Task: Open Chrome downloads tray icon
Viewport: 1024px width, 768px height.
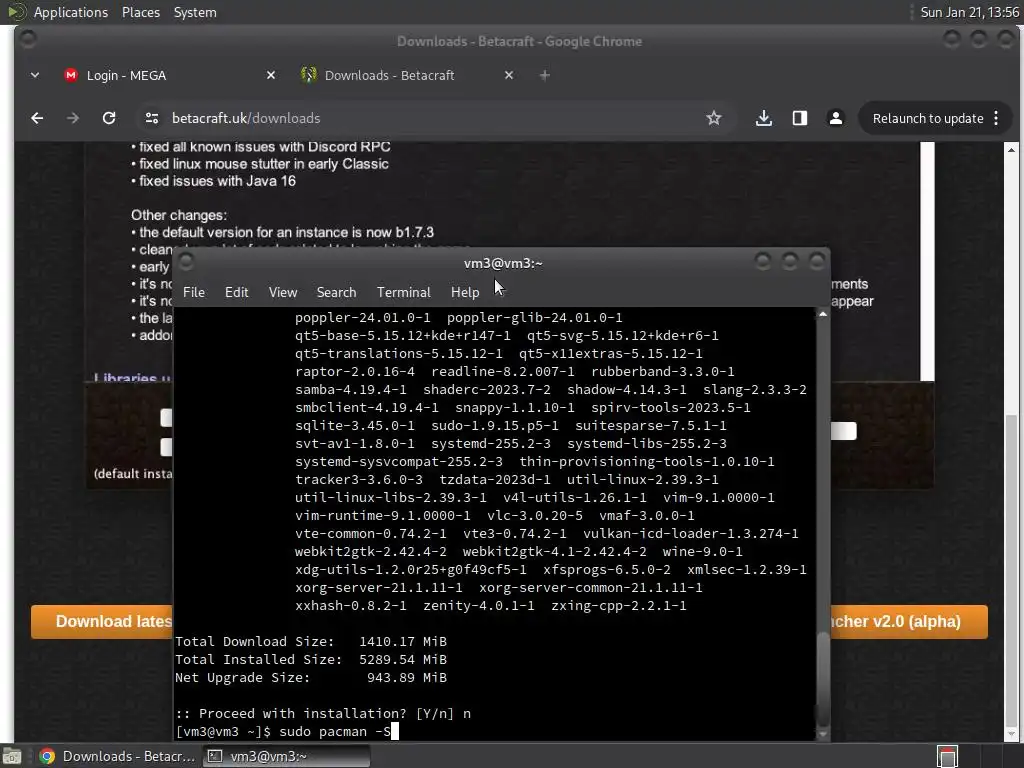Action: point(763,118)
